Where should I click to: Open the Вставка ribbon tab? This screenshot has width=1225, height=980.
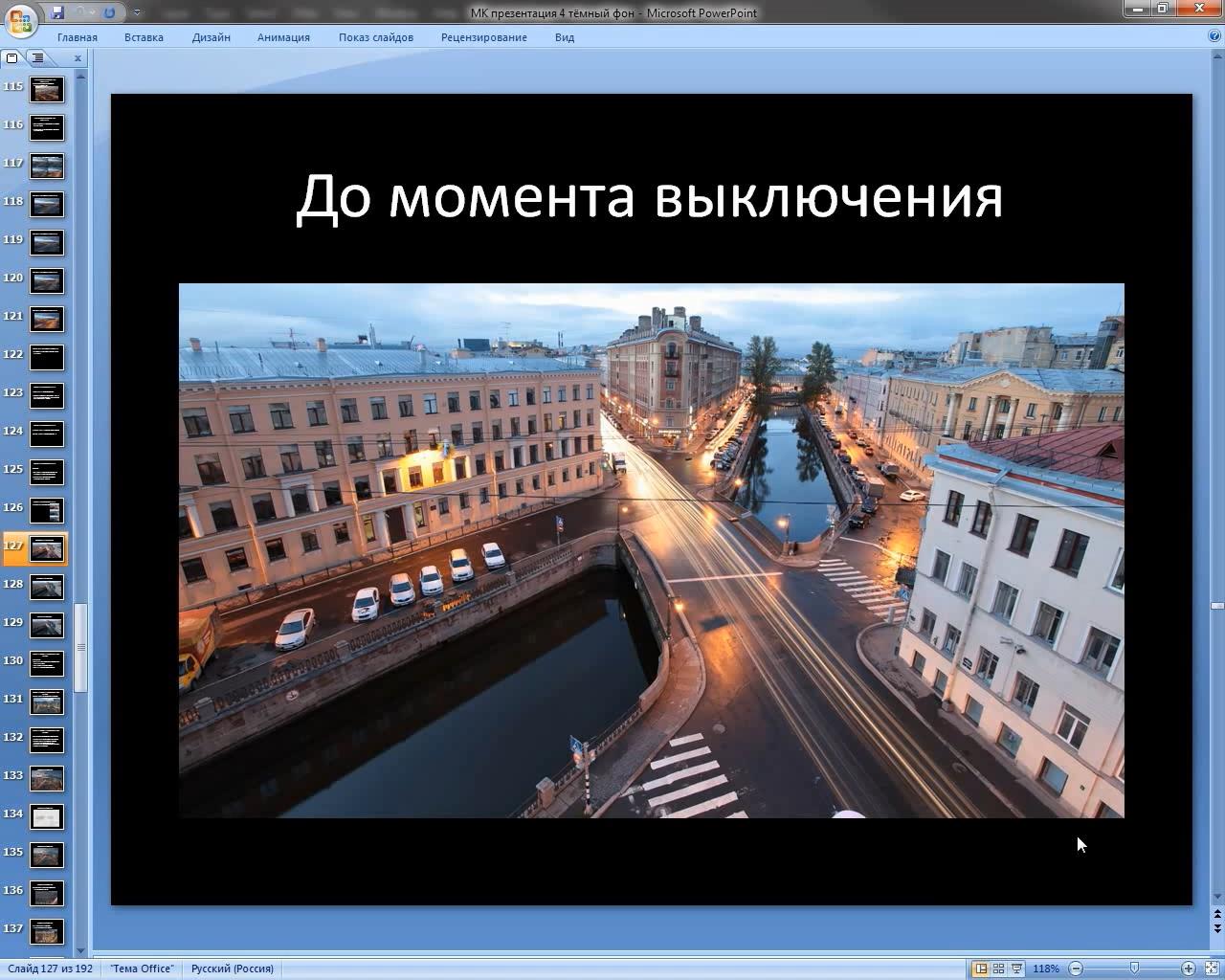point(144,37)
